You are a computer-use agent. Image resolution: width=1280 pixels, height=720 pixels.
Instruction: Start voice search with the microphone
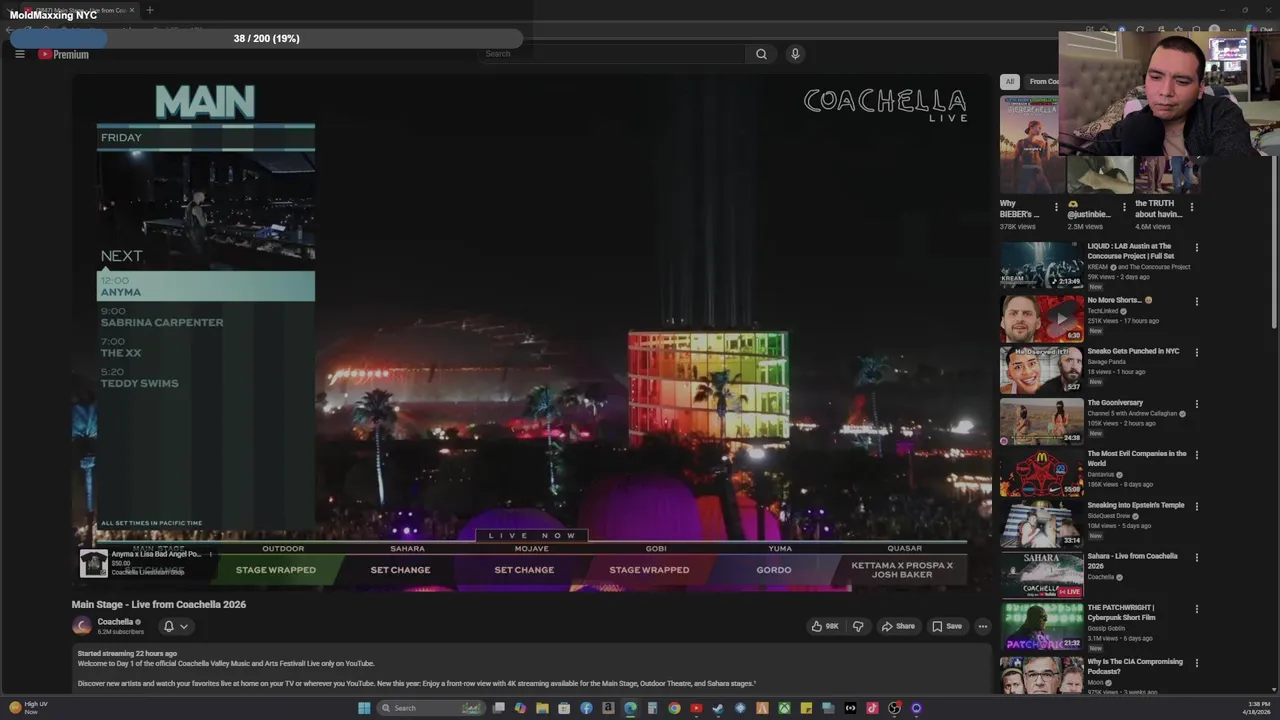coord(795,54)
